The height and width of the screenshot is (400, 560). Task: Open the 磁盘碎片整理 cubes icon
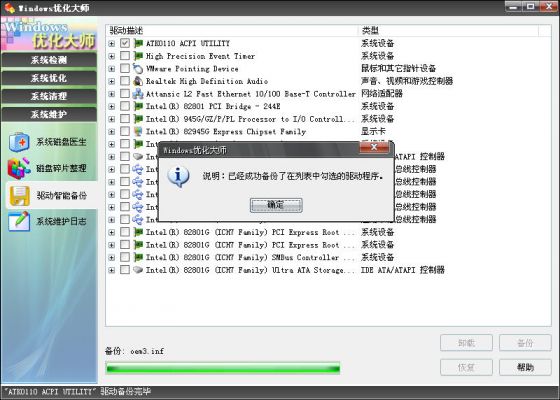pos(19,168)
